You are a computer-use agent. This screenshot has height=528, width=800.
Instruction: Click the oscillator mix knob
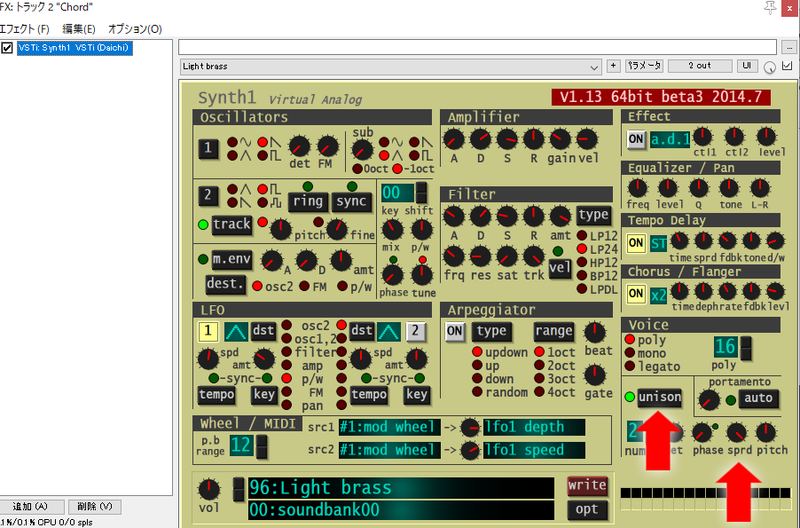tap(392, 230)
